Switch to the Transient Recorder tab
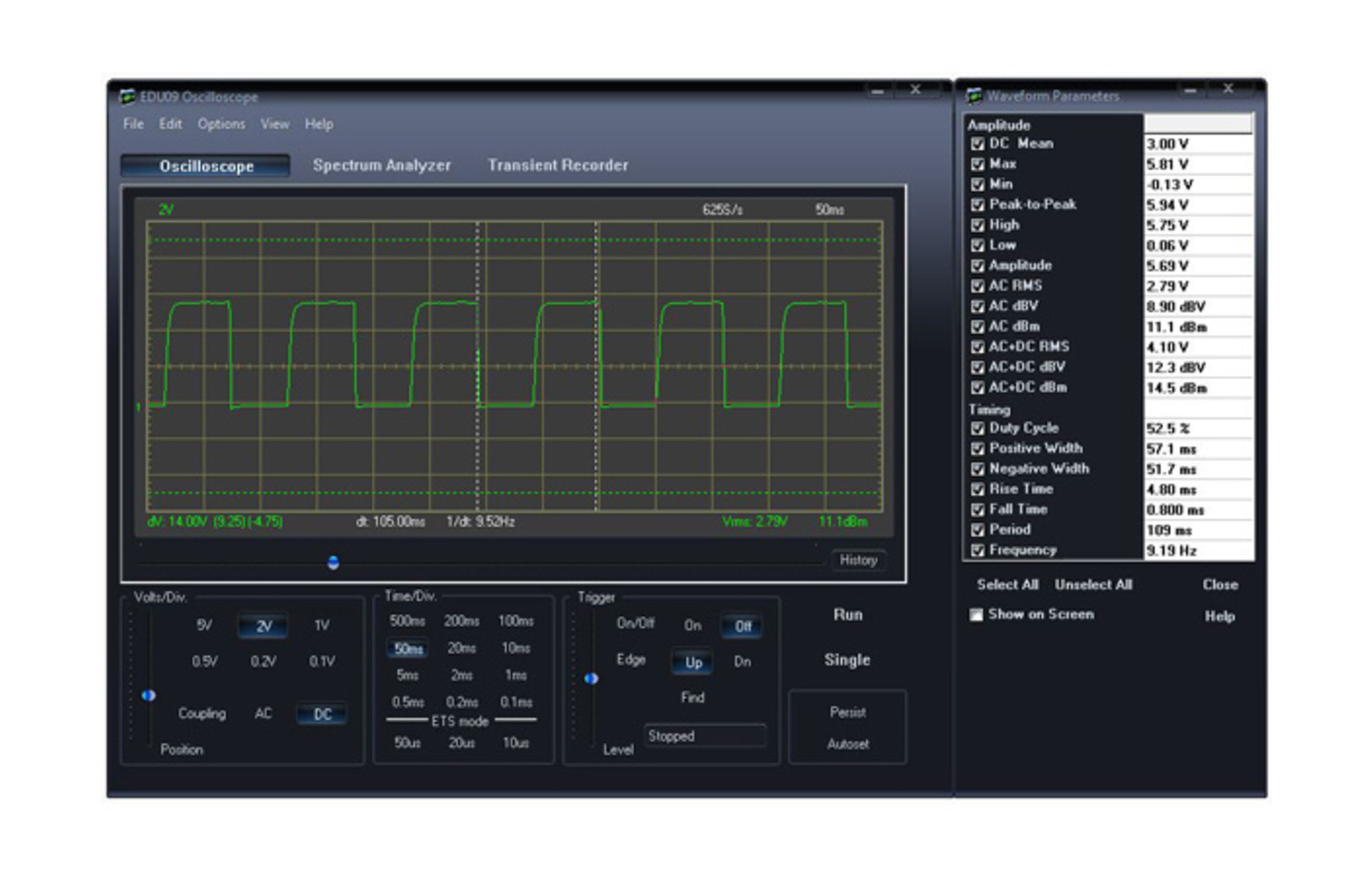1372x878 pixels. 558,165
